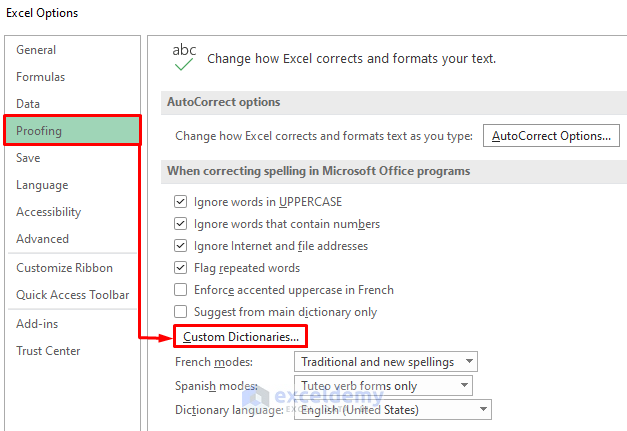Expand the Spanish modes dropdown
627x431 pixels.
383,386
